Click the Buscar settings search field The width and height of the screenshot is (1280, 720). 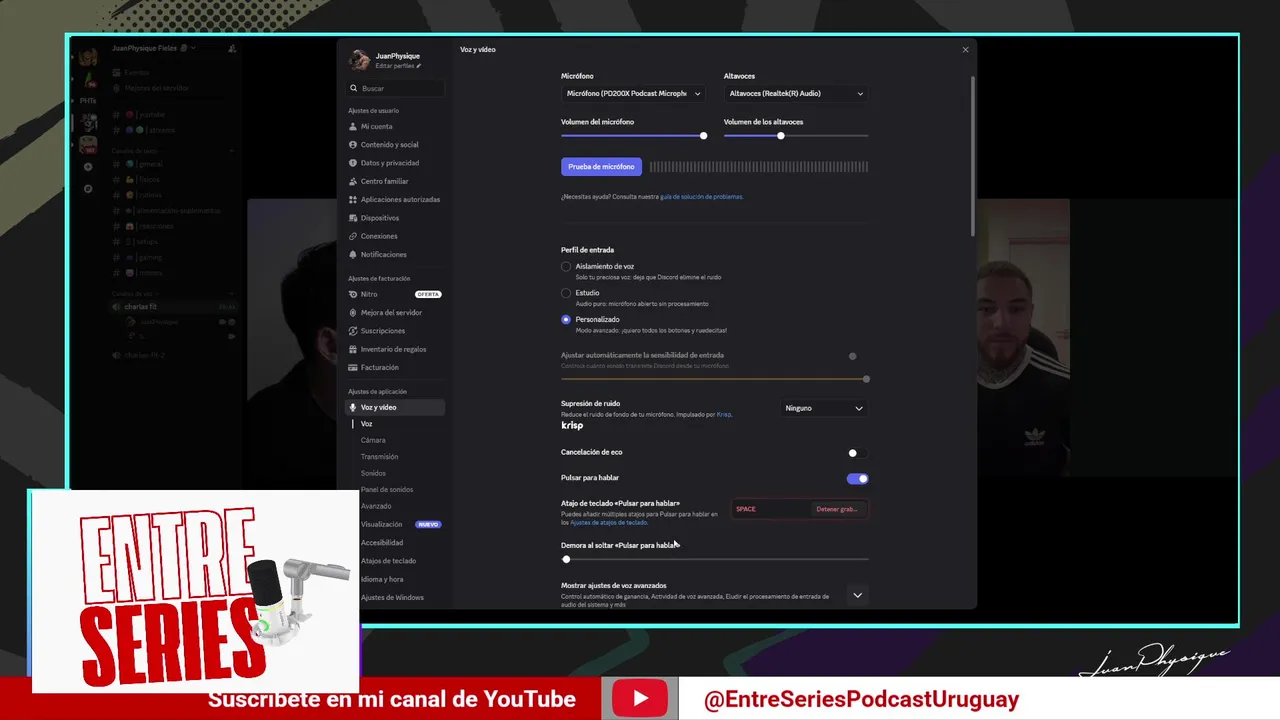tap(396, 88)
